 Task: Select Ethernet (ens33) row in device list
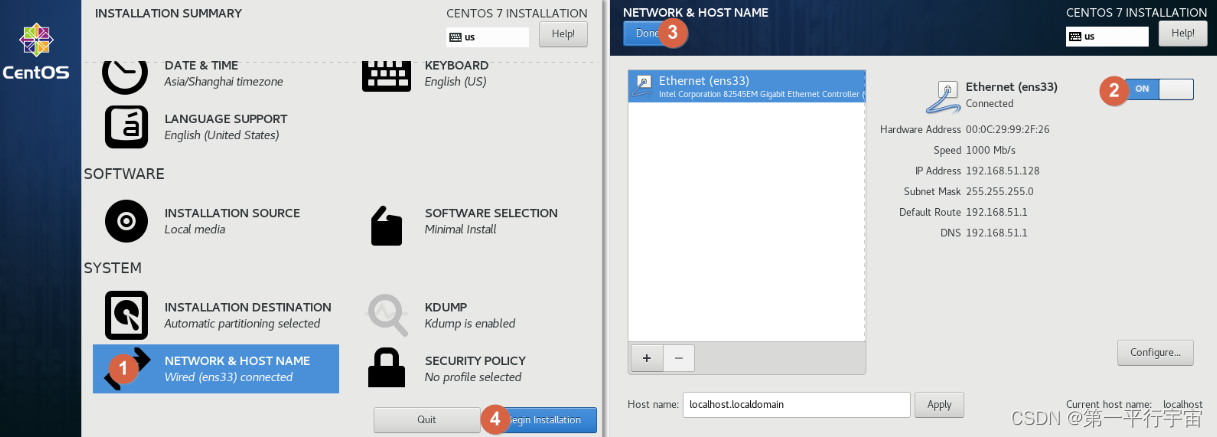pyautogui.click(x=747, y=86)
